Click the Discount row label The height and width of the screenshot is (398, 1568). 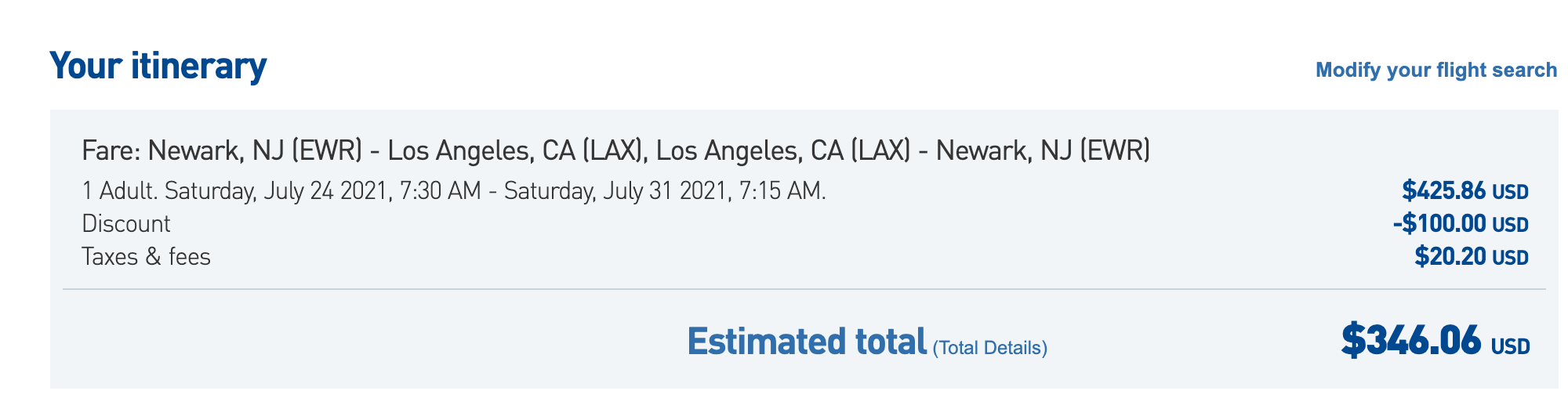126,224
